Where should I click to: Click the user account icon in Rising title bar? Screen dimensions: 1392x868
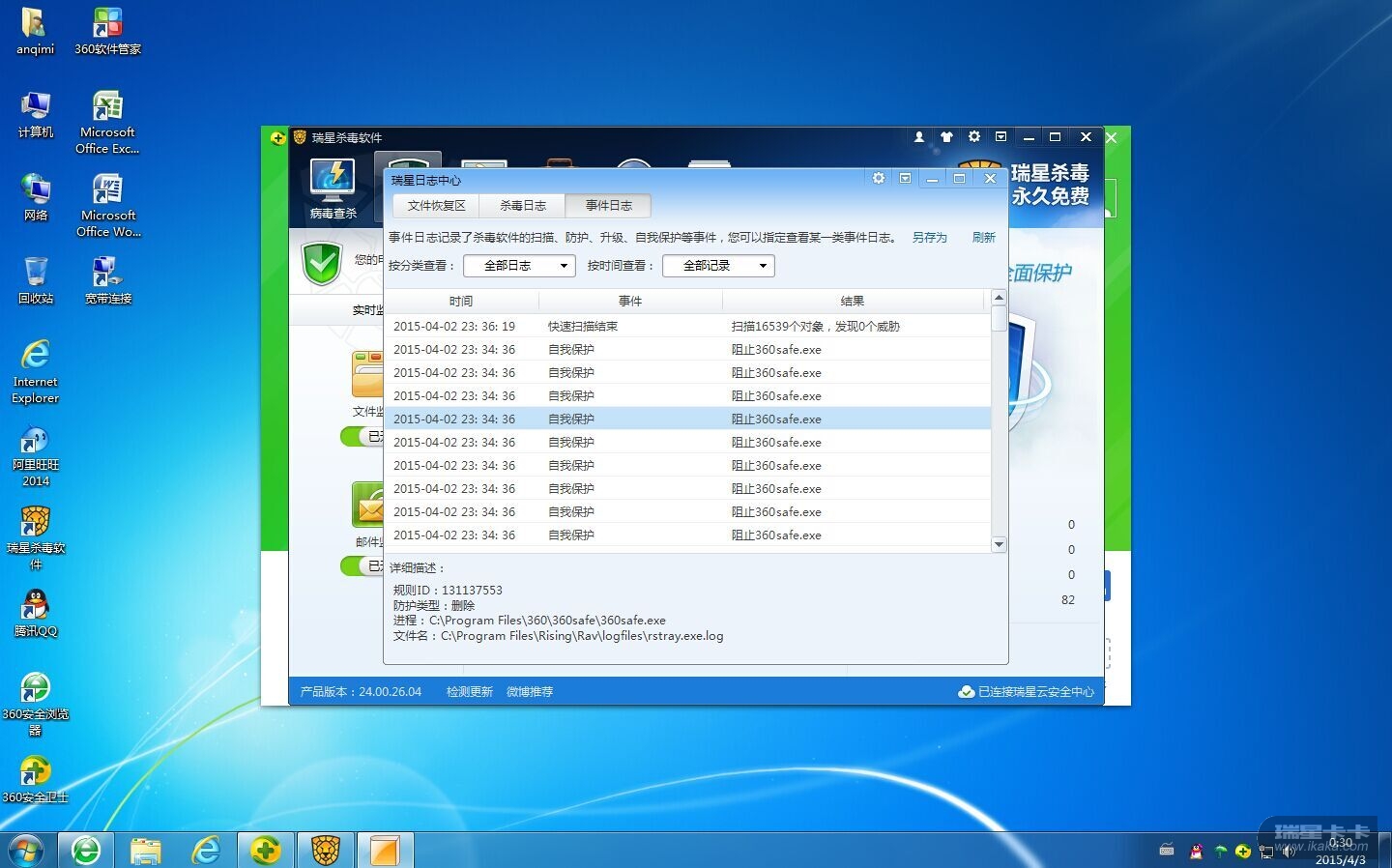pos(918,137)
